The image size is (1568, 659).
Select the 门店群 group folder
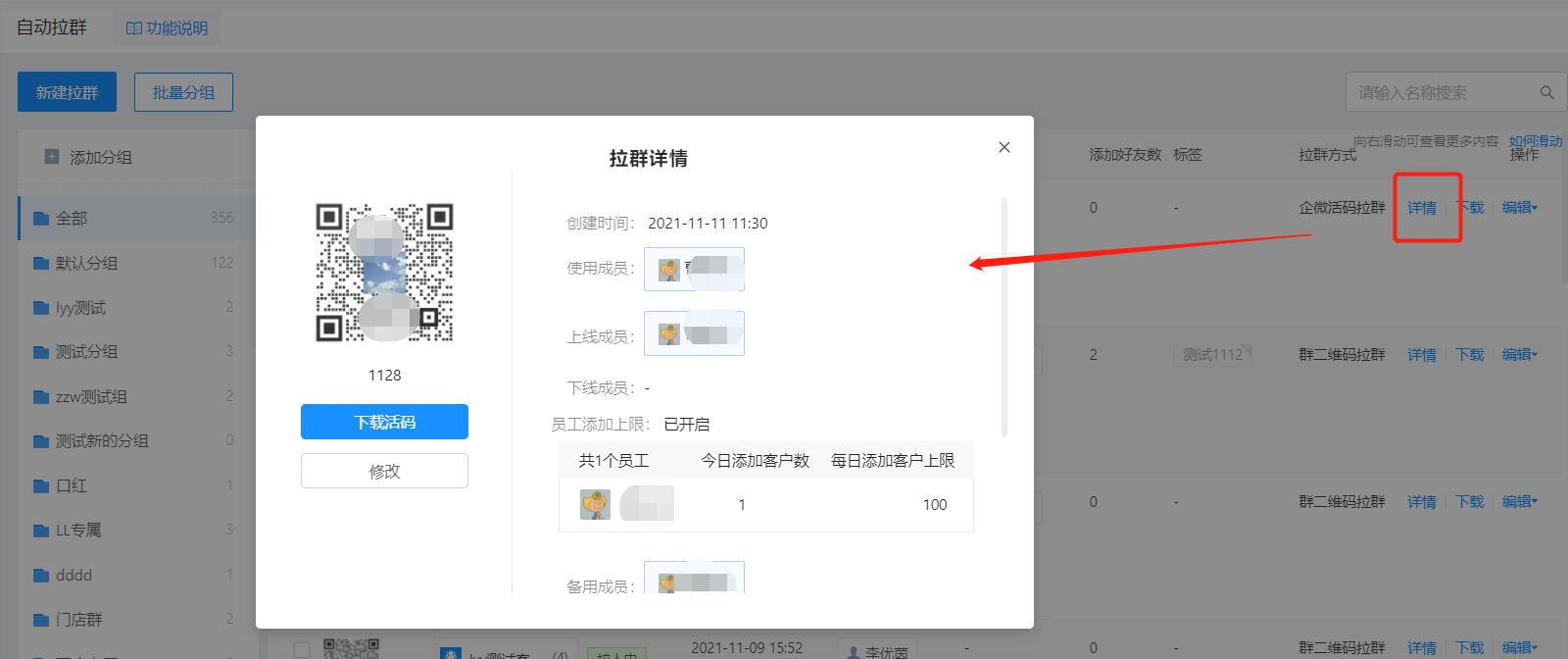click(x=136, y=619)
